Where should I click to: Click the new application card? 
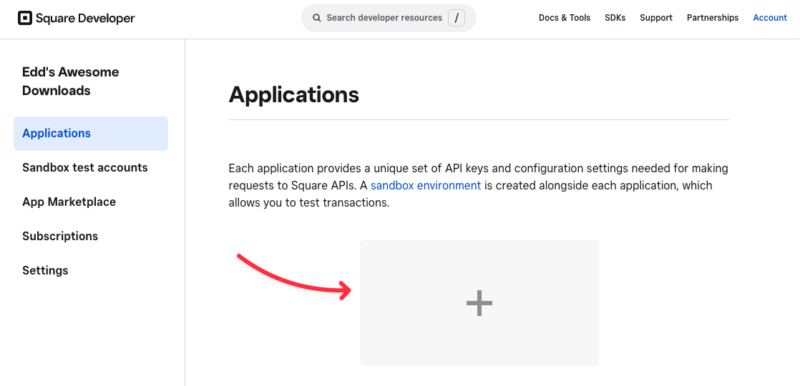click(479, 303)
